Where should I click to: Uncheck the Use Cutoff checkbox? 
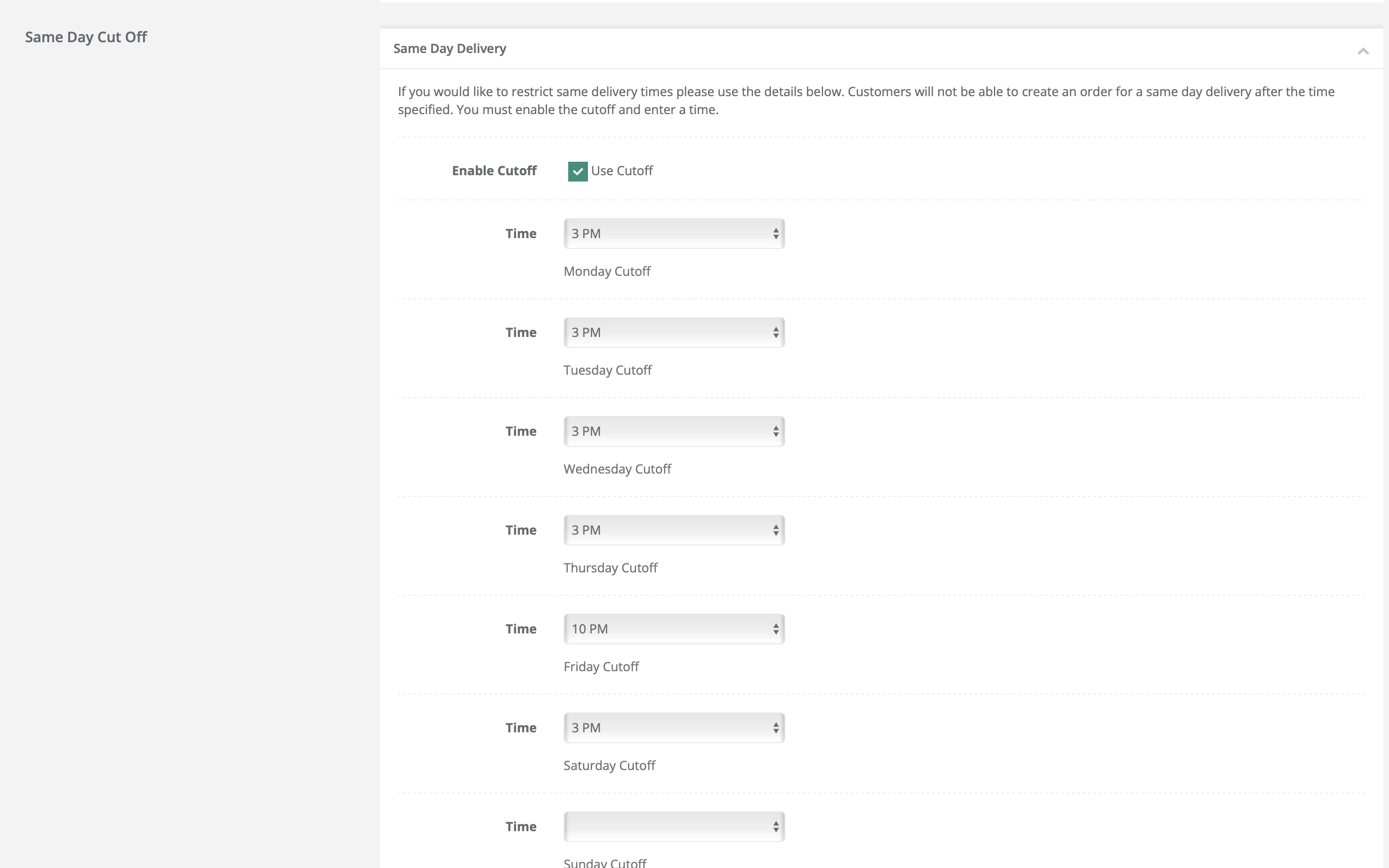[x=577, y=171]
